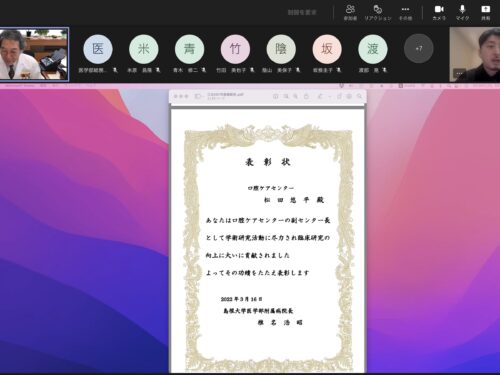Select the 竹 participant avatar
Screen dimensions: 500x375
click(x=235, y=49)
